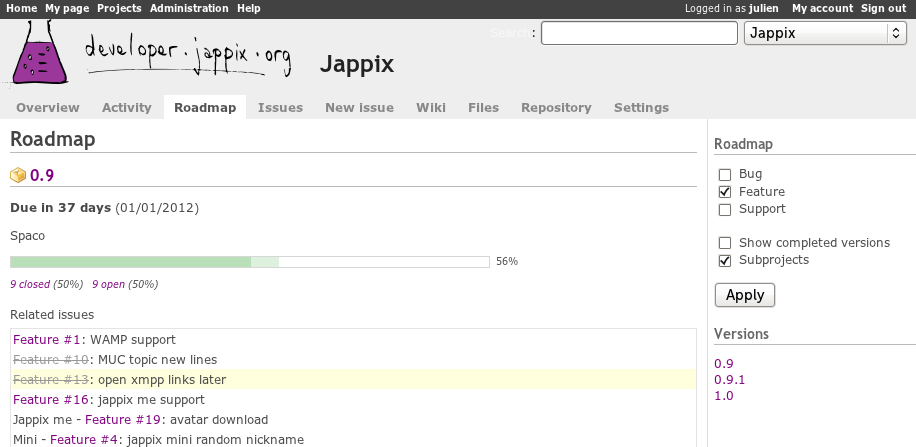Switch to the Issues tab
This screenshot has height=447, width=916.
point(280,108)
